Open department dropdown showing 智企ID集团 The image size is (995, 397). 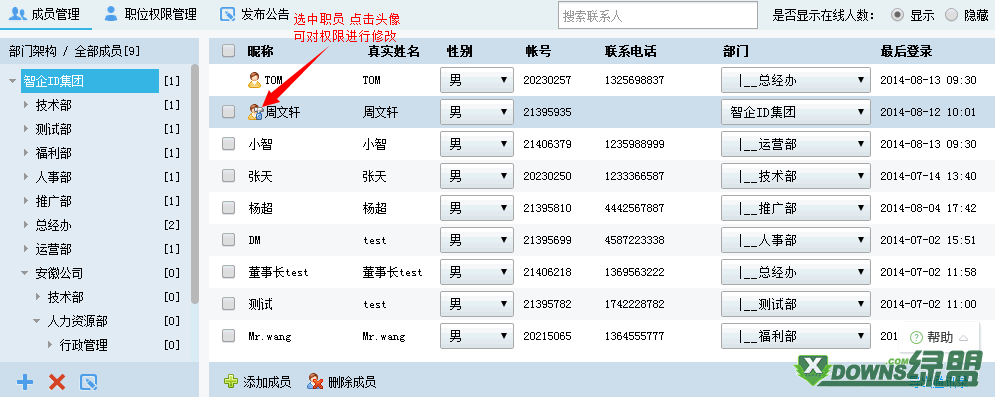[795, 112]
